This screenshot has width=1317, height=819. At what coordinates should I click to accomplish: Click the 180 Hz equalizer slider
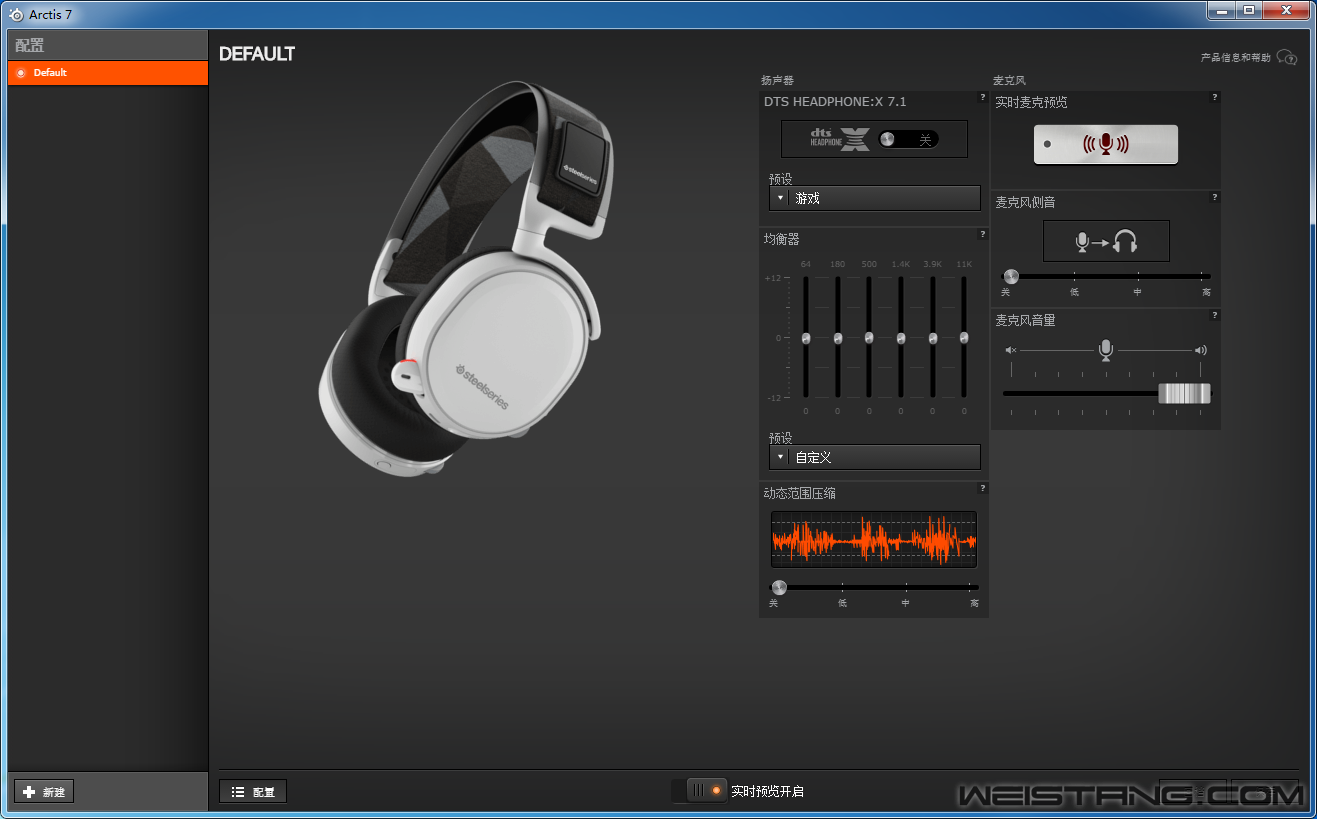tap(838, 338)
